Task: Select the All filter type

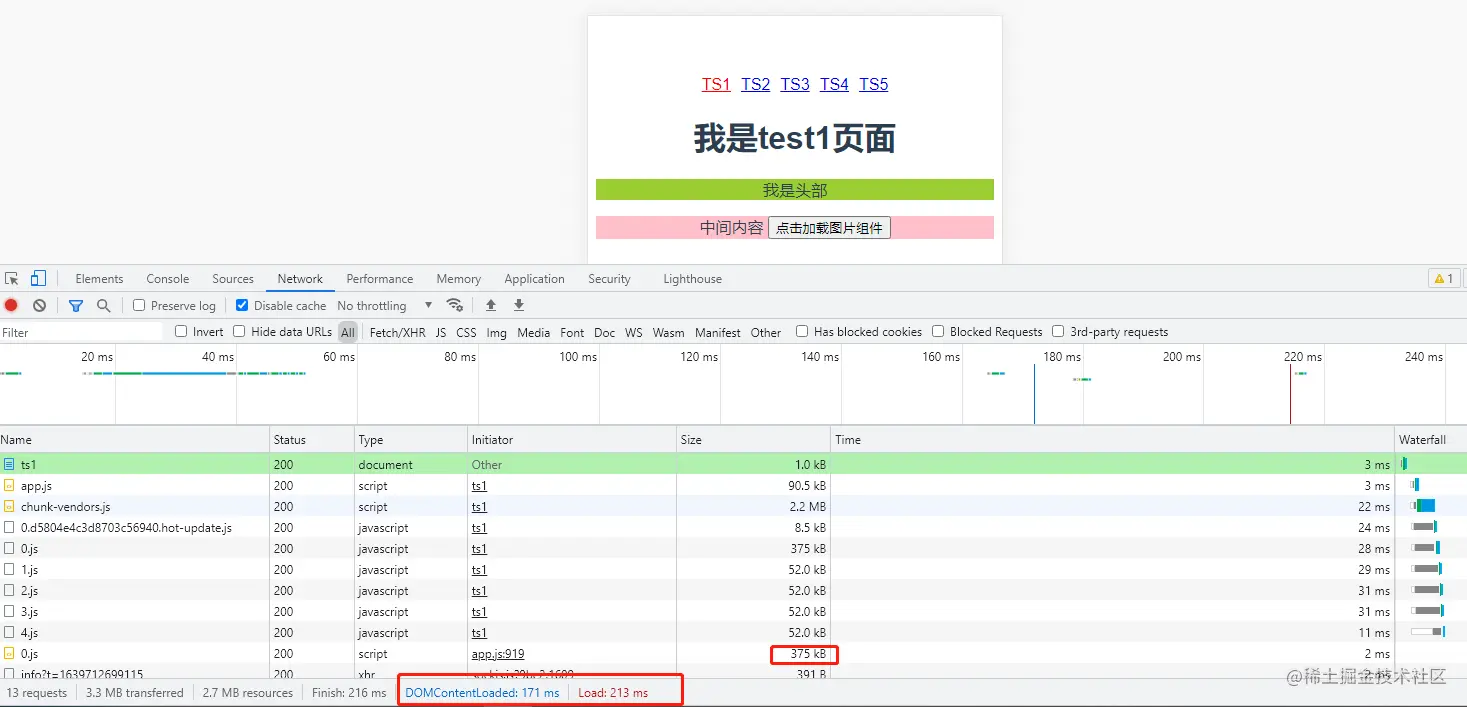Action: click(347, 332)
